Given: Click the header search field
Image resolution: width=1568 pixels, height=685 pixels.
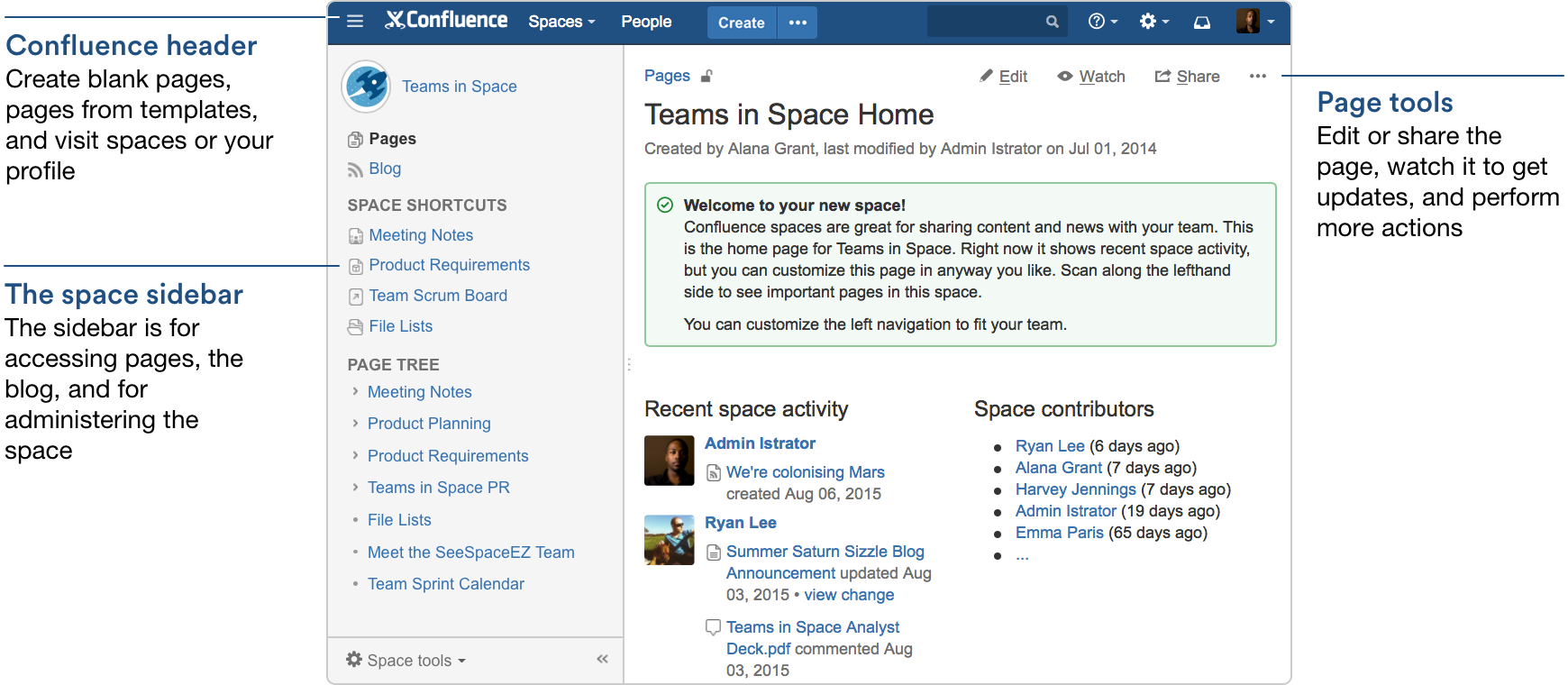Looking at the screenshot, I should click(997, 22).
